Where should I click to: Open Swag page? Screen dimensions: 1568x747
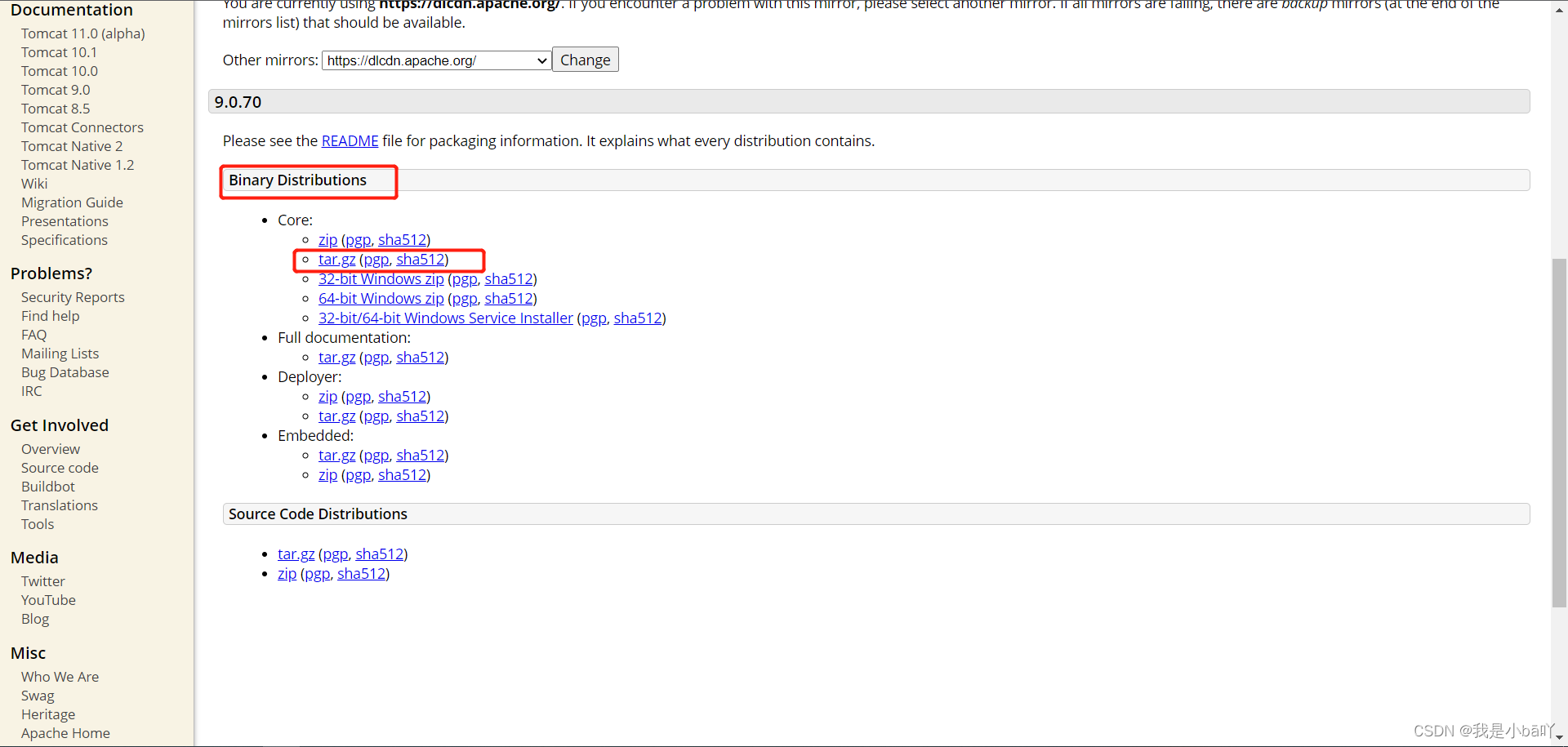[38, 696]
